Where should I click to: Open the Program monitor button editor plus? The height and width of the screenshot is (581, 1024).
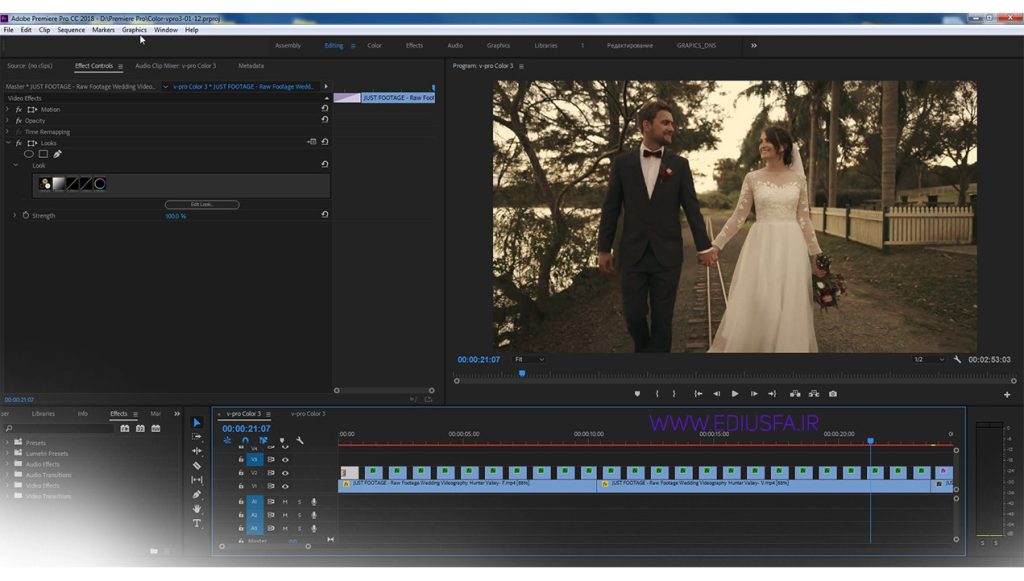(x=1007, y=394)
